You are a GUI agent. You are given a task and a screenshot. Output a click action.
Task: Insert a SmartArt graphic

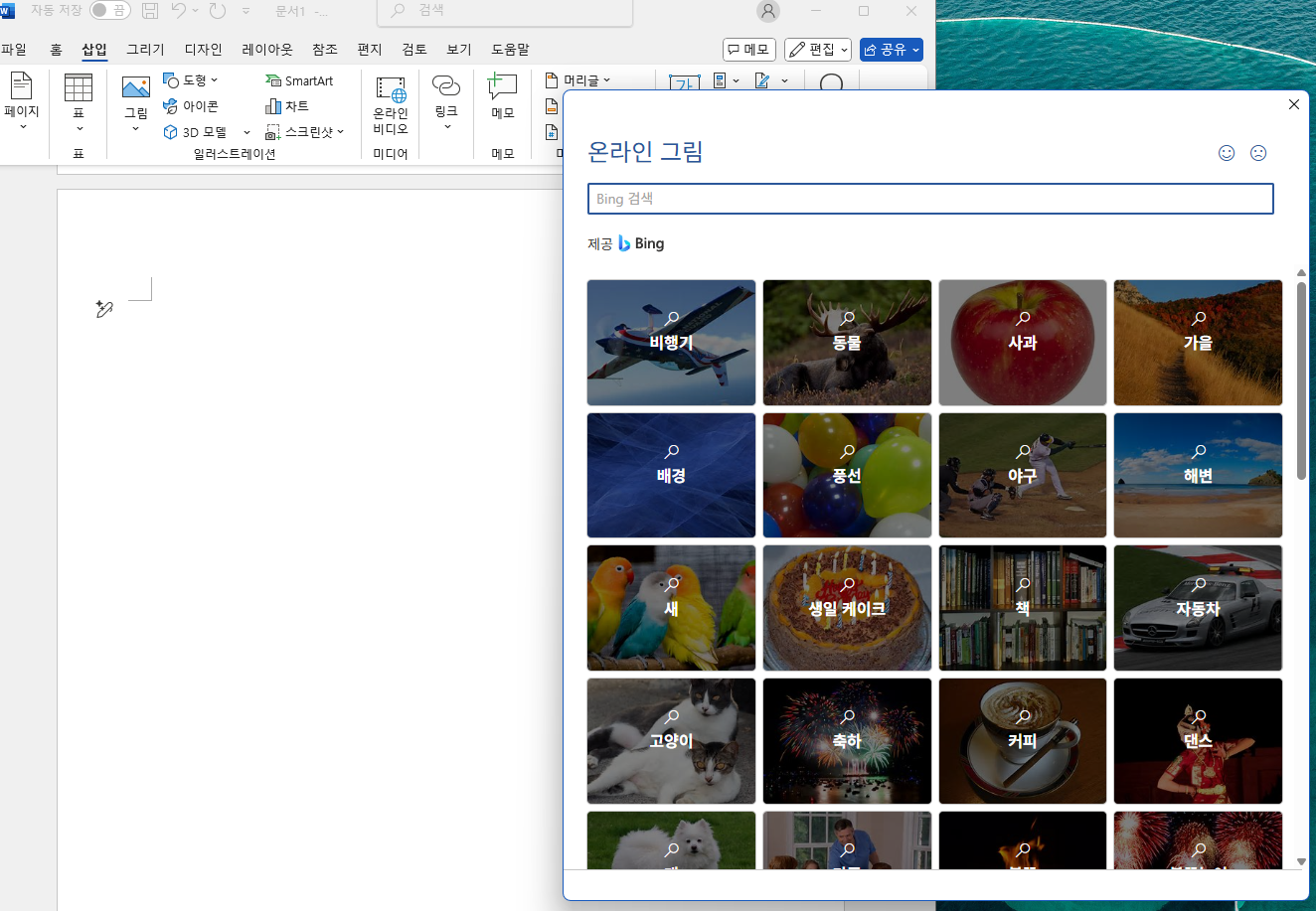[x=299, y=80]
